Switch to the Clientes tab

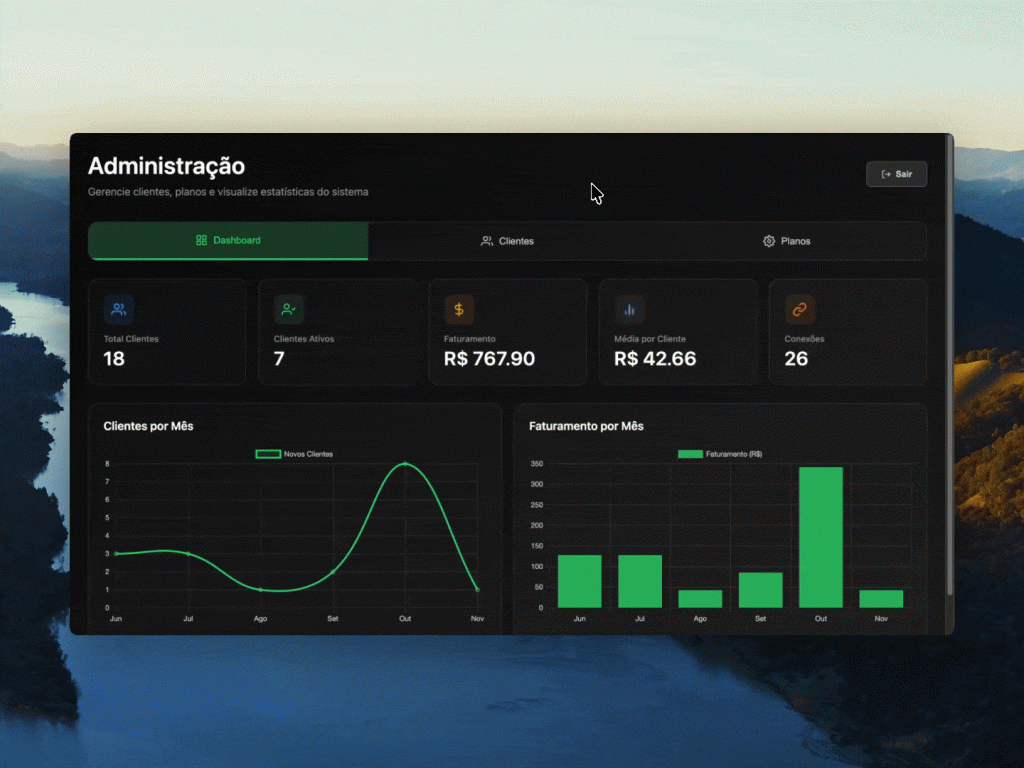(507, 241)
